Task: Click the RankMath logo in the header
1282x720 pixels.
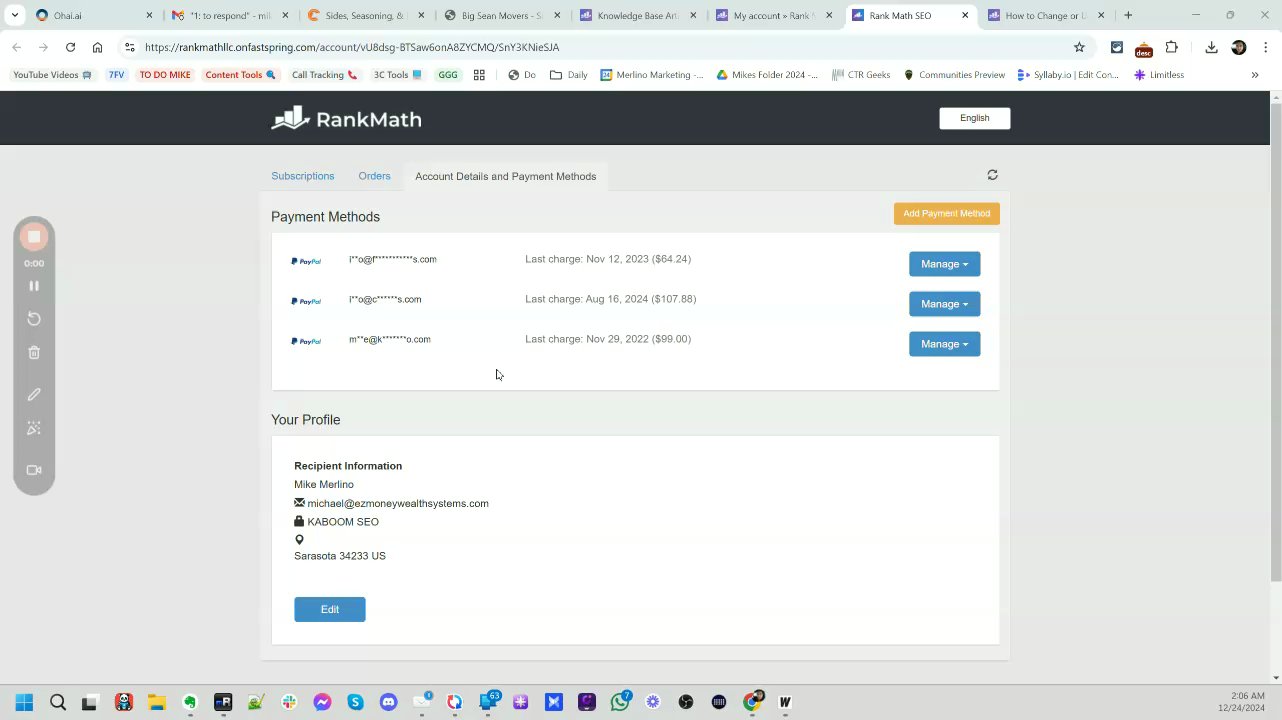Action: [346, 119]
